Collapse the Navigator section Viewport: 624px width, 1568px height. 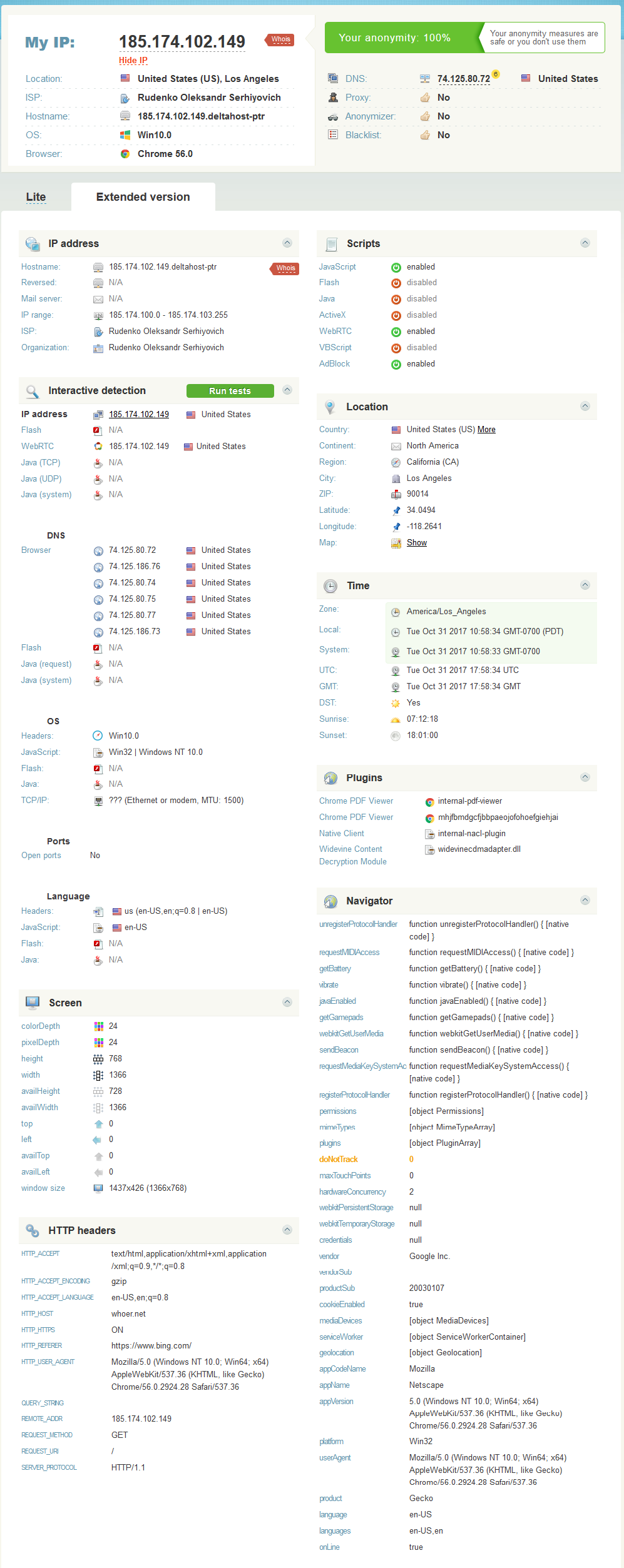(585, 900)
